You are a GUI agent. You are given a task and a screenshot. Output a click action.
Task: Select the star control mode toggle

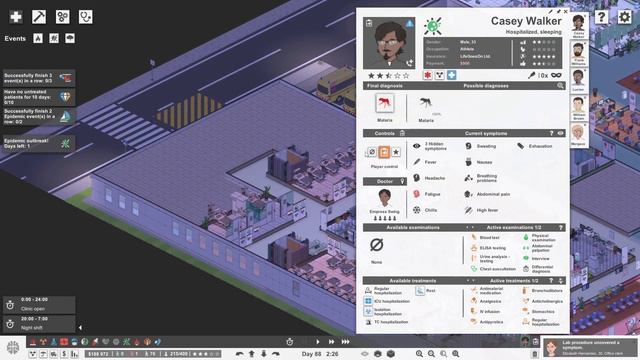coord(396,152)
